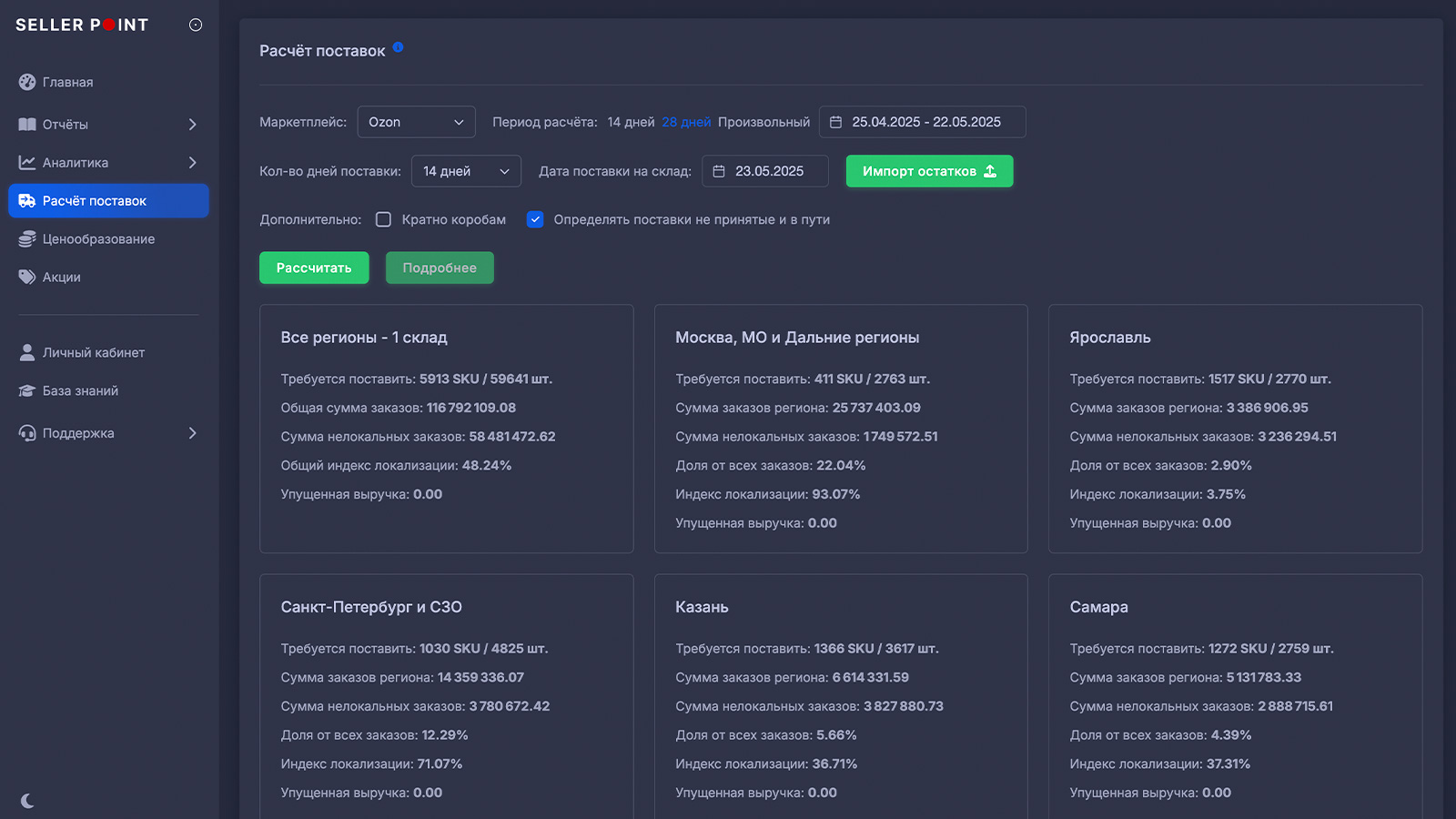
Task: Open the Все регионы - 1 склад card
Action: [446, 429]
